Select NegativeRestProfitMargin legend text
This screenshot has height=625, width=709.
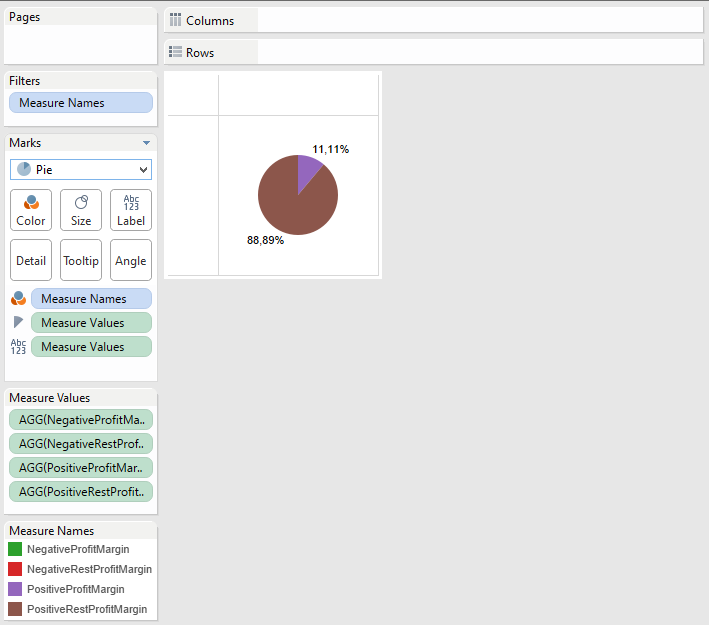[90, 569]
